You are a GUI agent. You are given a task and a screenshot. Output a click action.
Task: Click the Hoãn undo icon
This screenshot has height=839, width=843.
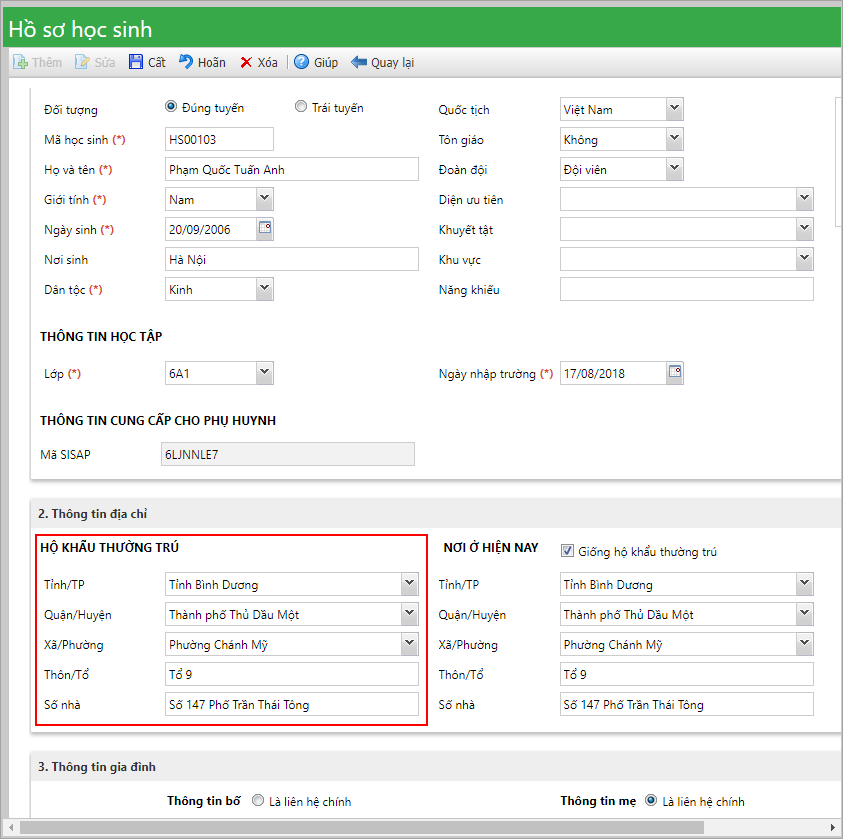pyautogui.click(x=186, y=62)
